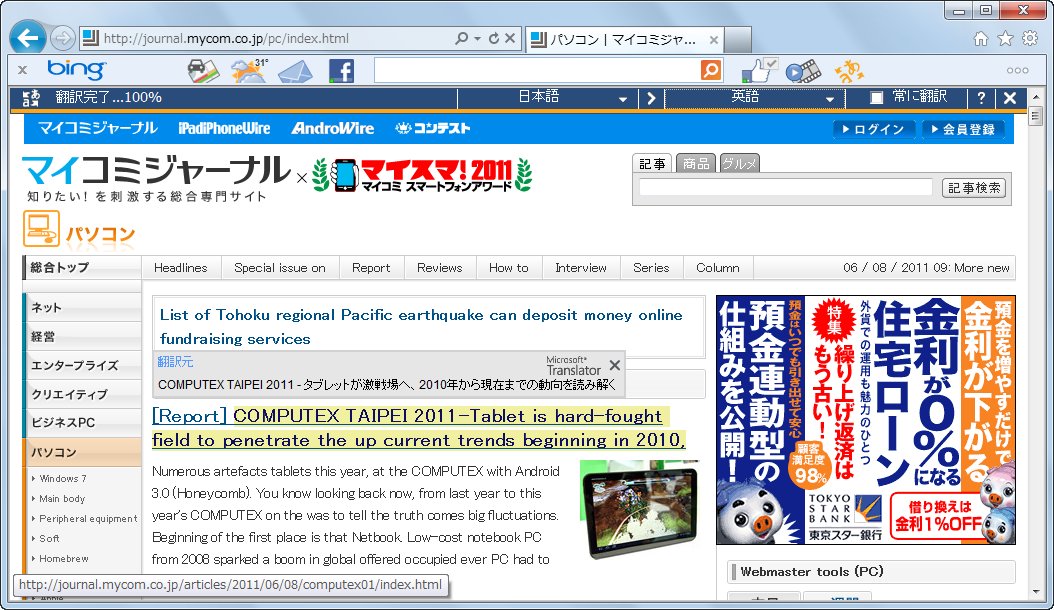
Task: Open the address bar search dropdown arrow
Action: [477, 39]
